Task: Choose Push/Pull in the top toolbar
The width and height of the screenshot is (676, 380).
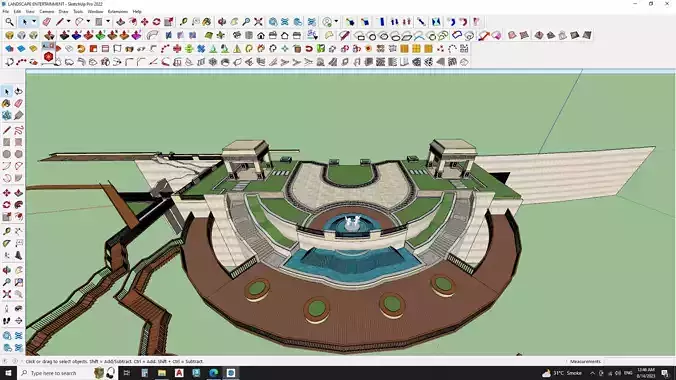Action: 121,22
